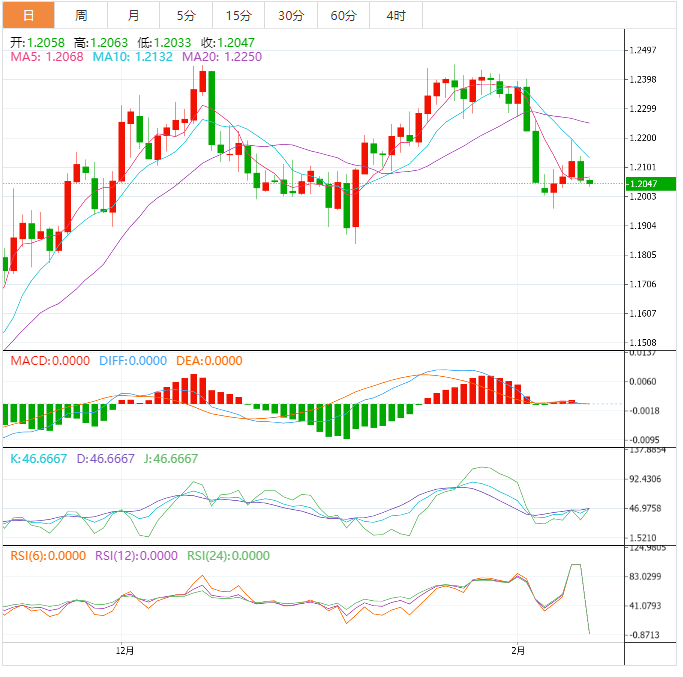Select the RSI(6) indicator label

48,556
